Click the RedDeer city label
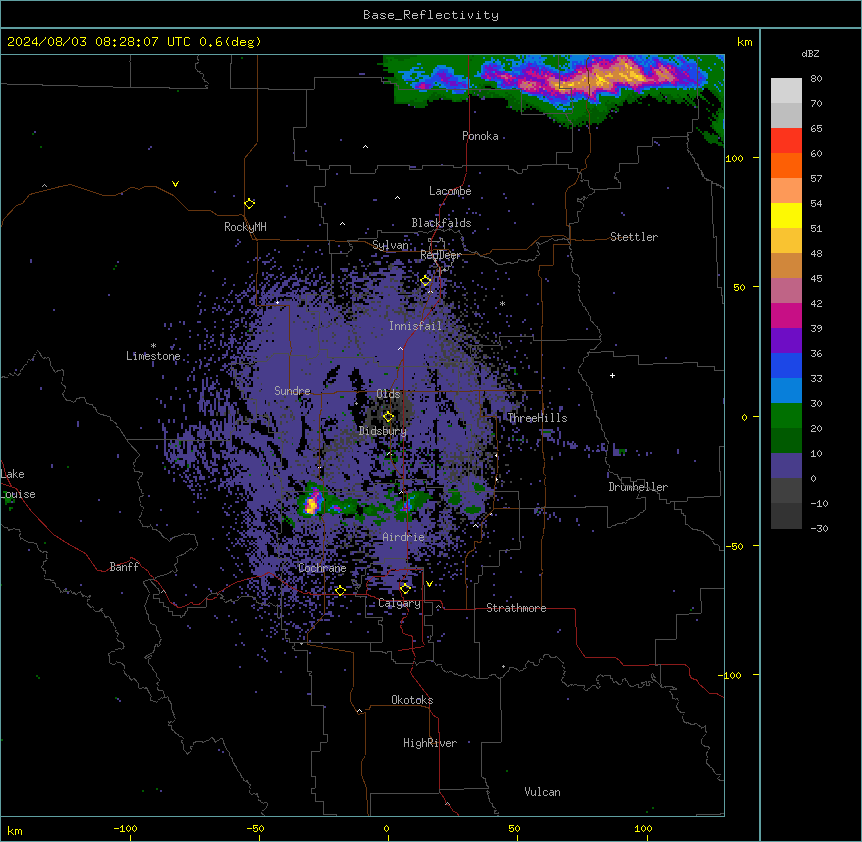 pos(440,255)
